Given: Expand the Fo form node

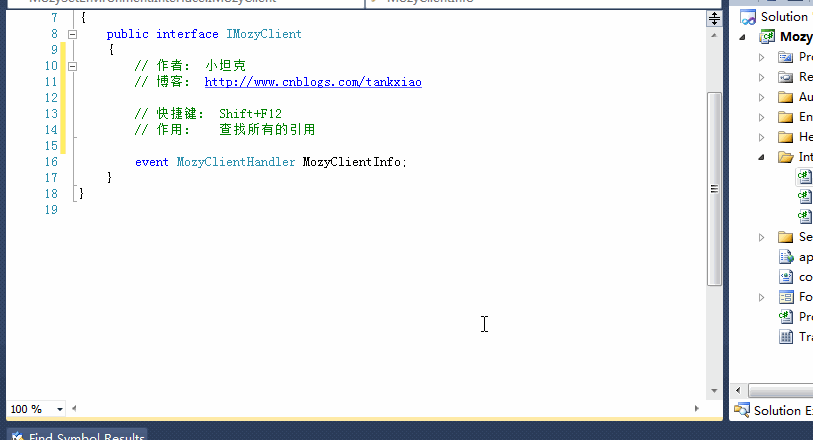Looking at the screenshot, I should (x=761, y=297).
